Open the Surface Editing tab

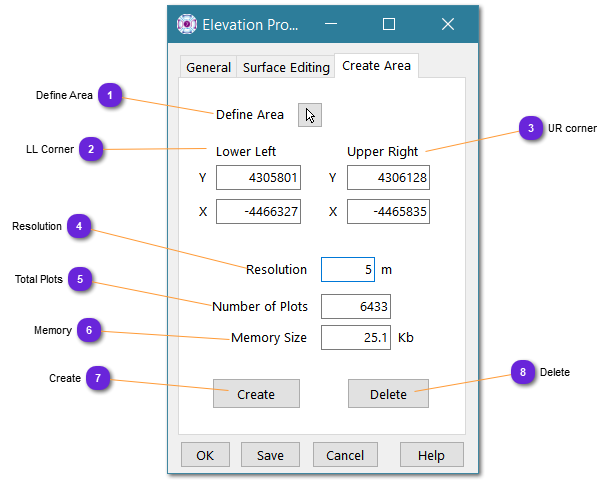(x=286, y=68)
